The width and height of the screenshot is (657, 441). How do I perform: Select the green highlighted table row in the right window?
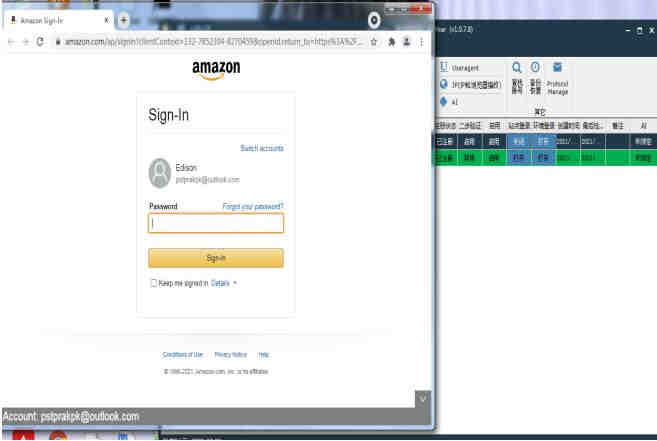coord(546,158)
